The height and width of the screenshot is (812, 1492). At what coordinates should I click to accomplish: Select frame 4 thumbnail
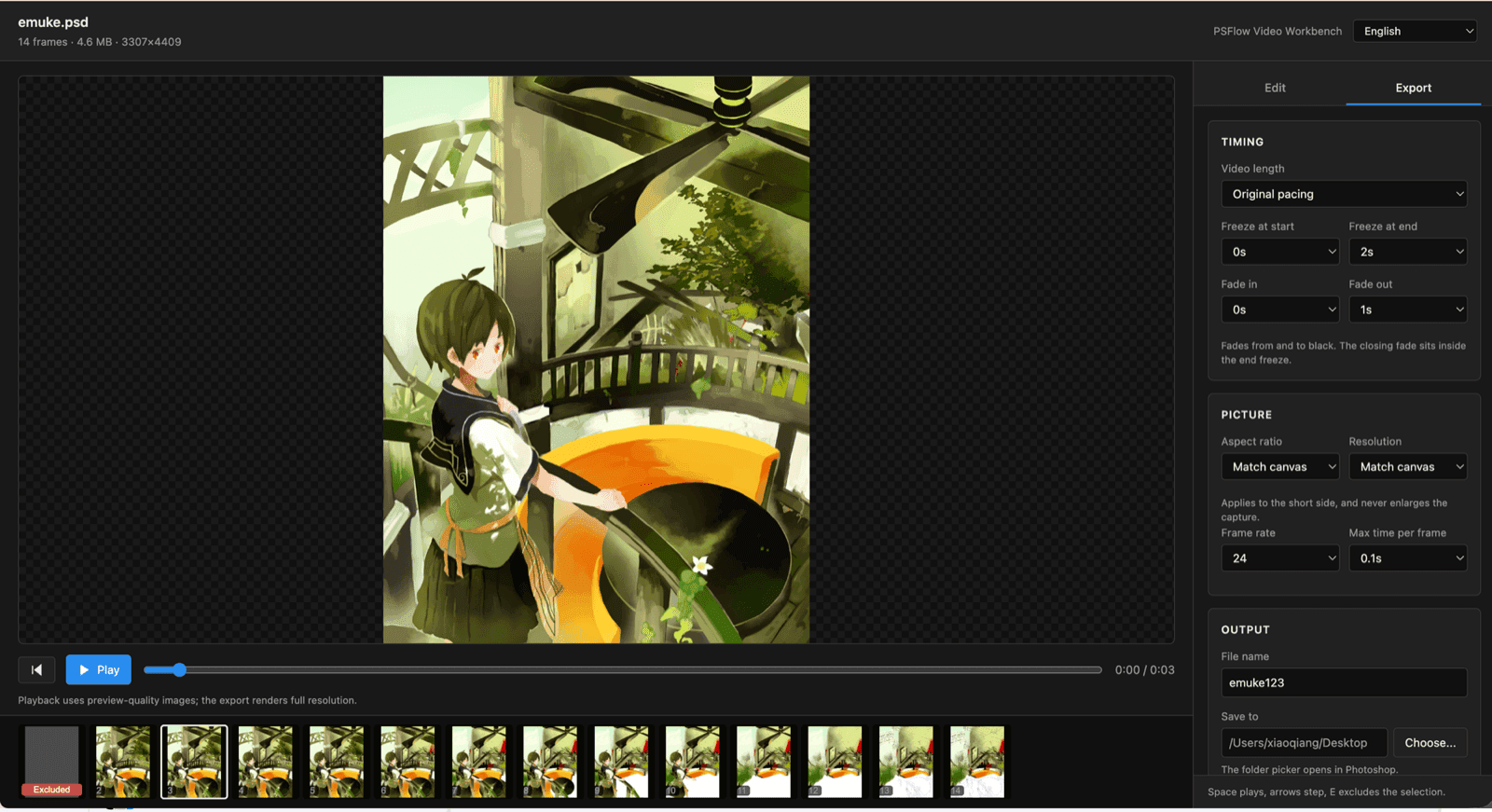coord(266,762)
